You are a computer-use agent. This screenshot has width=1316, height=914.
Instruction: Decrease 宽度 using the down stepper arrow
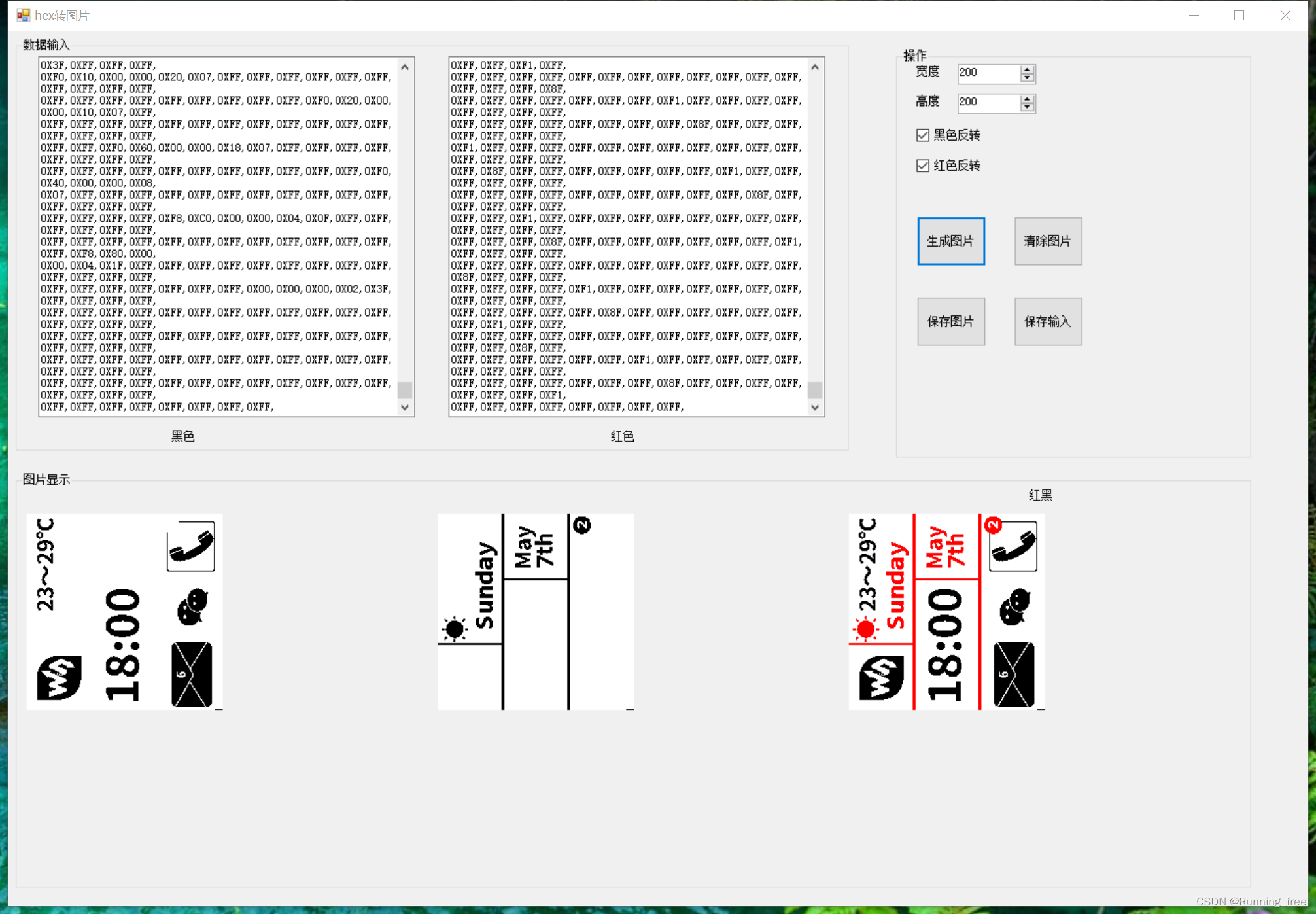coord(1028,78)
